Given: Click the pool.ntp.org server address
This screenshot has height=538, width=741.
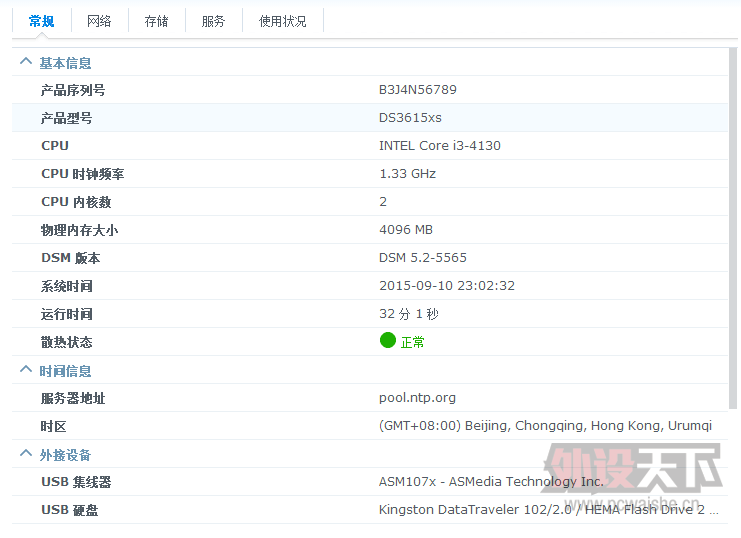Looking at the screenshot, I should [x=417, y=398].
